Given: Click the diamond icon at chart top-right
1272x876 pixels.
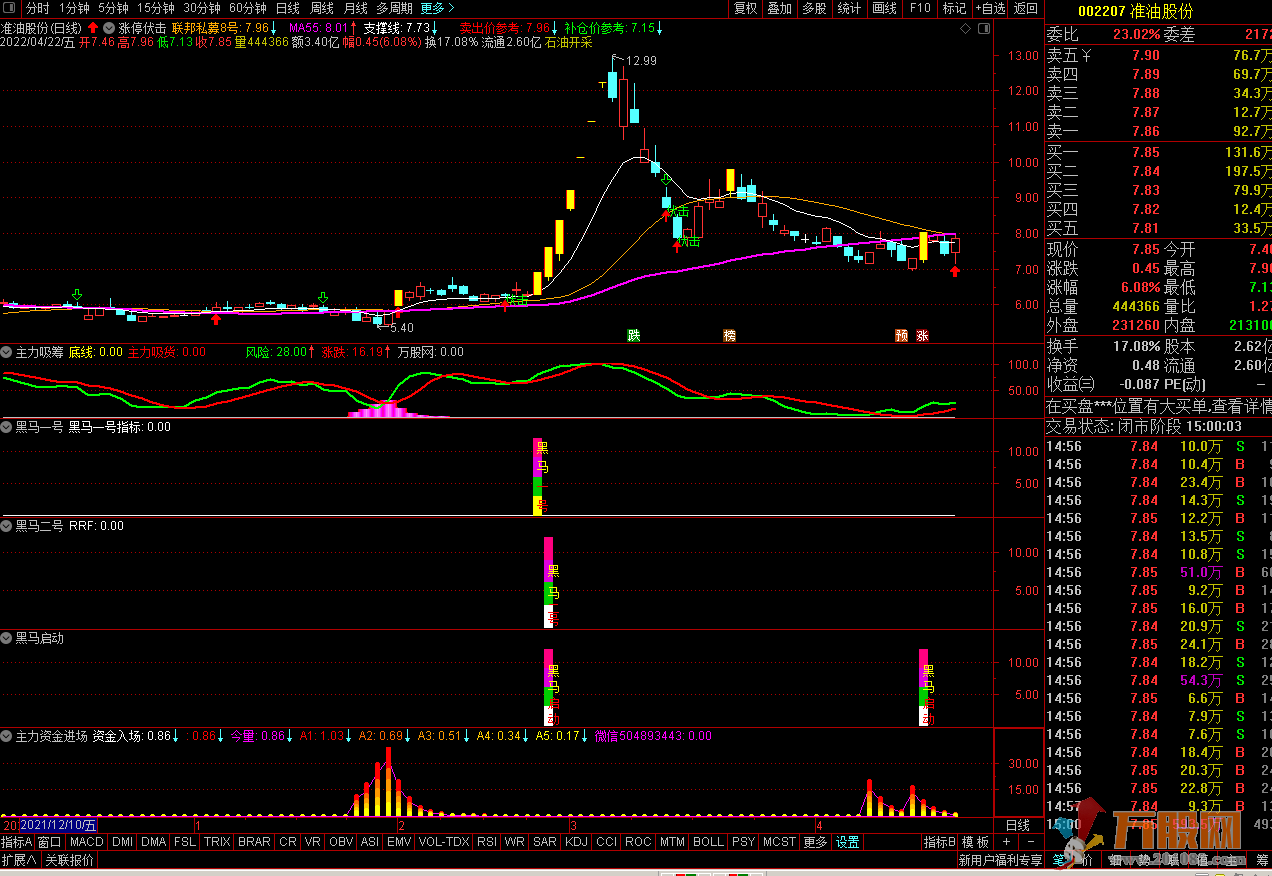Looking at the screenshot, I should coord(965,29).
